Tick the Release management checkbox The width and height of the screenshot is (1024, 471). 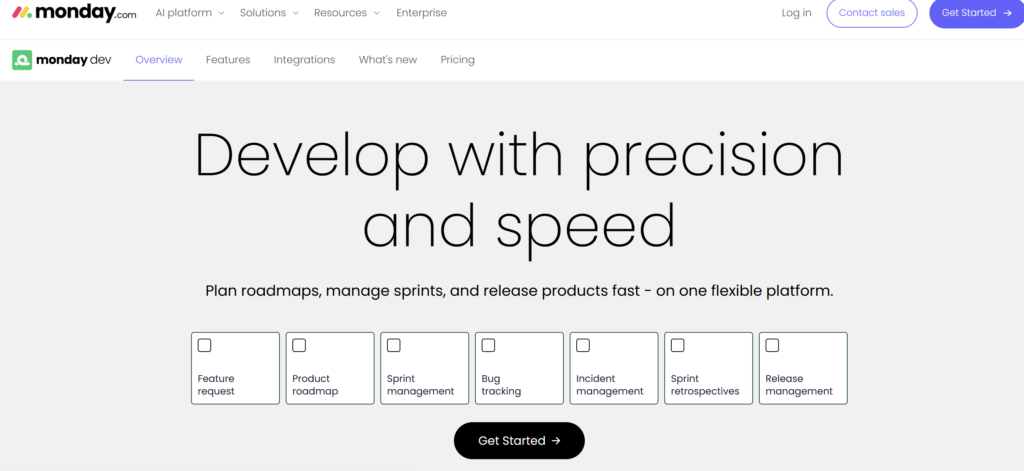[x=773, y=346]
